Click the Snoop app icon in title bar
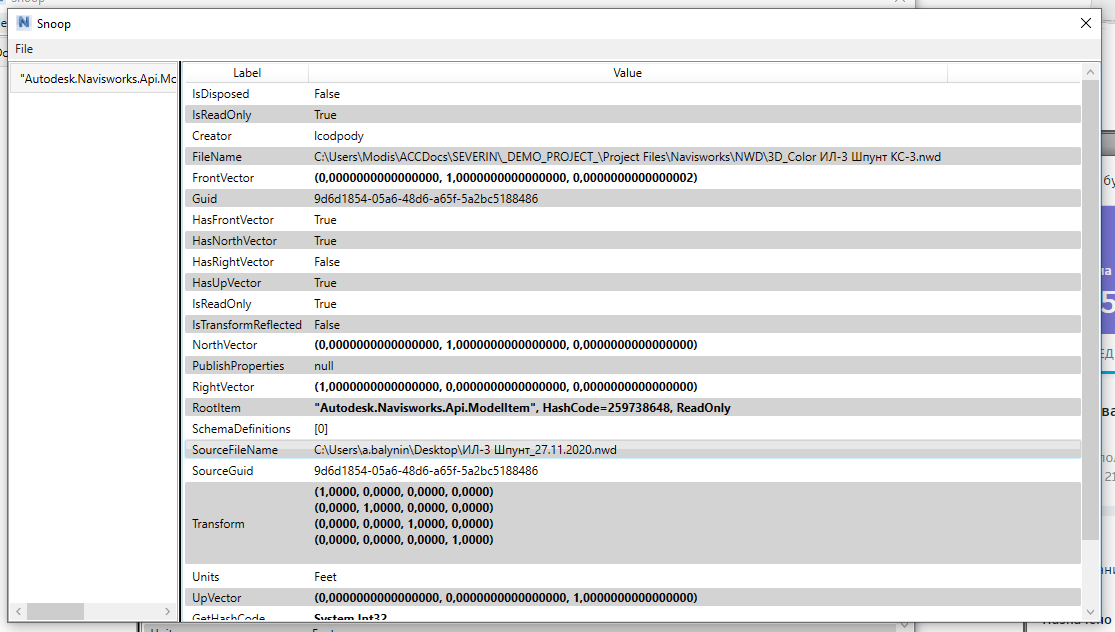 coord(23,23)
